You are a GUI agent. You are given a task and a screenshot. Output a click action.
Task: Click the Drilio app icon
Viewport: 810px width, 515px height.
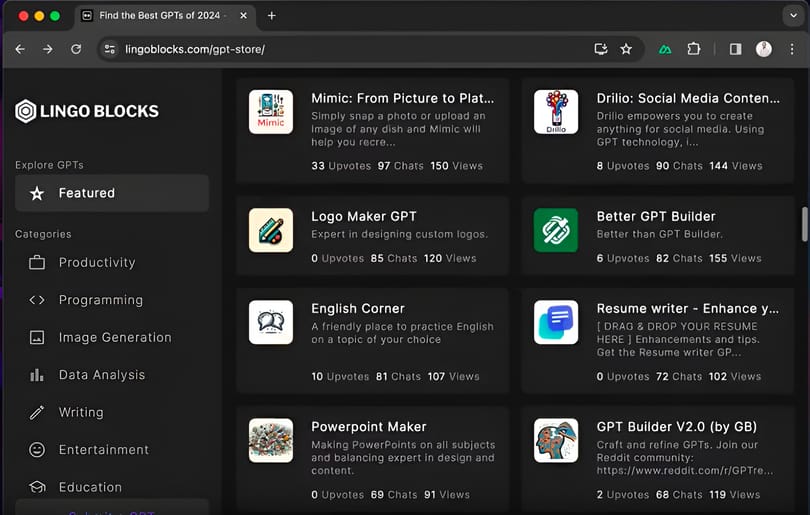point(556,112)
